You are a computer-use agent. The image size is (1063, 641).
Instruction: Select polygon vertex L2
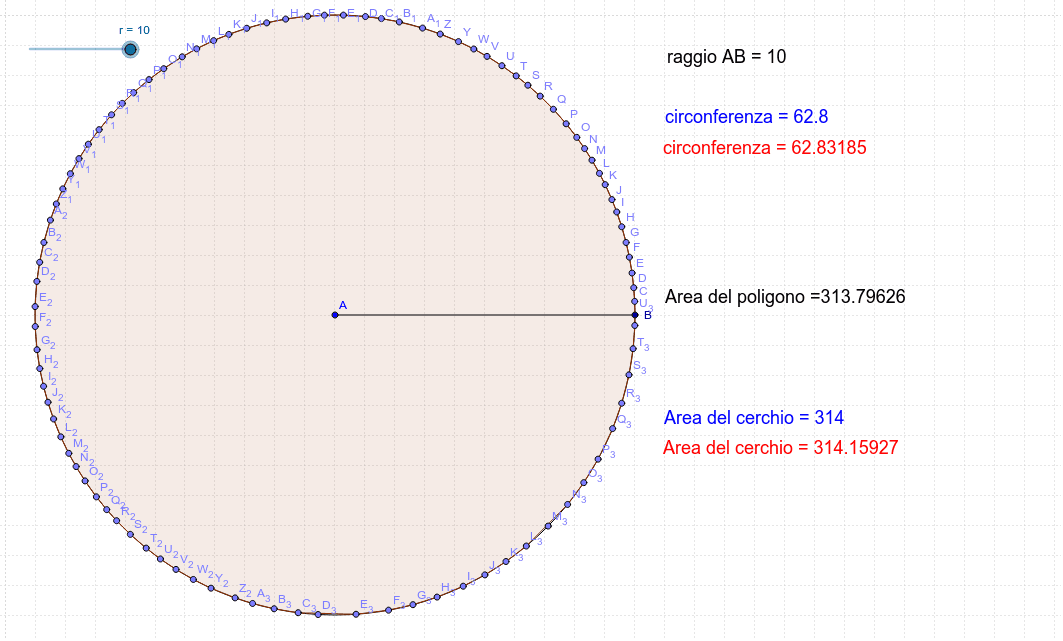61,437
